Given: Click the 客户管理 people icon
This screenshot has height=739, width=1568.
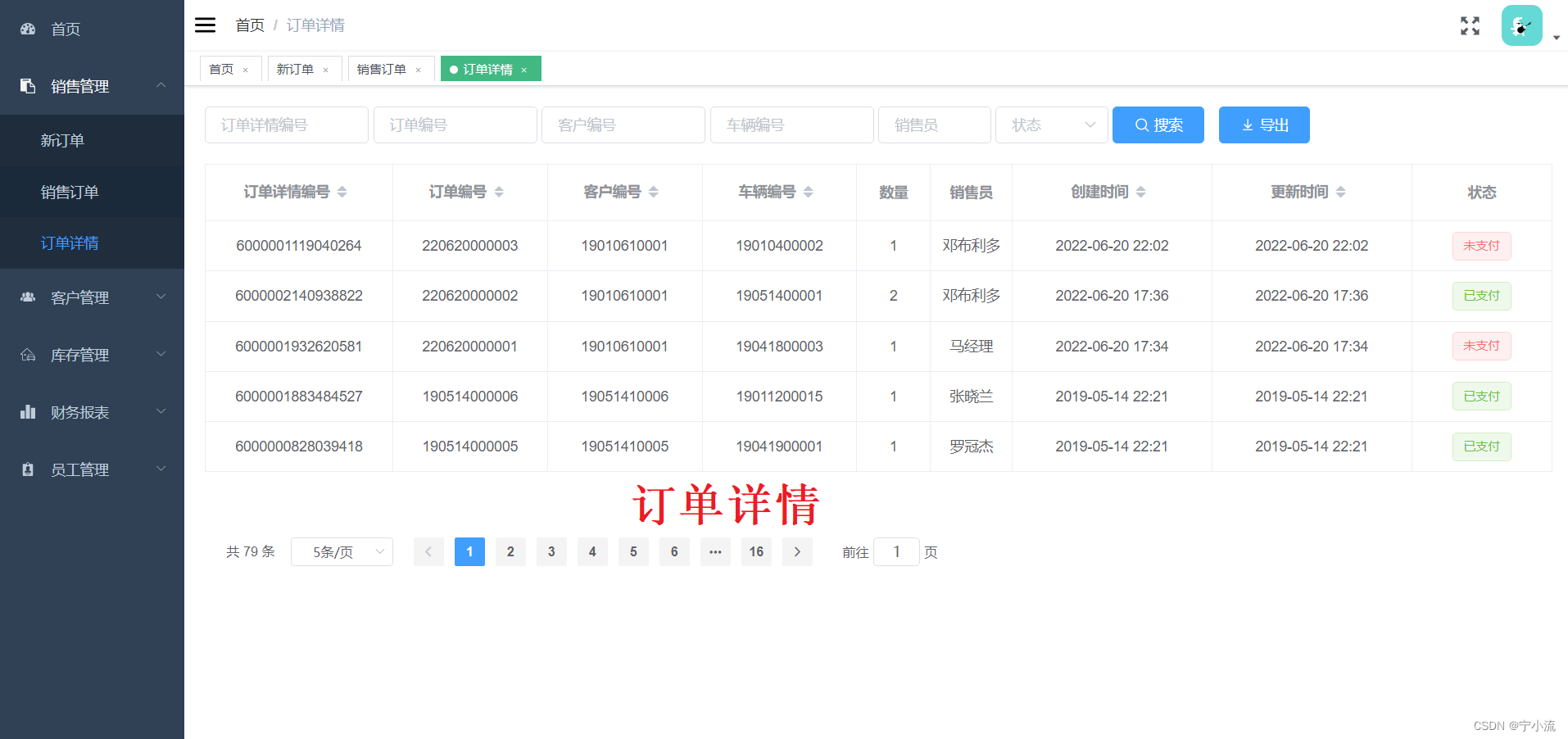Looking at the screenshot, I should [28, 297].
